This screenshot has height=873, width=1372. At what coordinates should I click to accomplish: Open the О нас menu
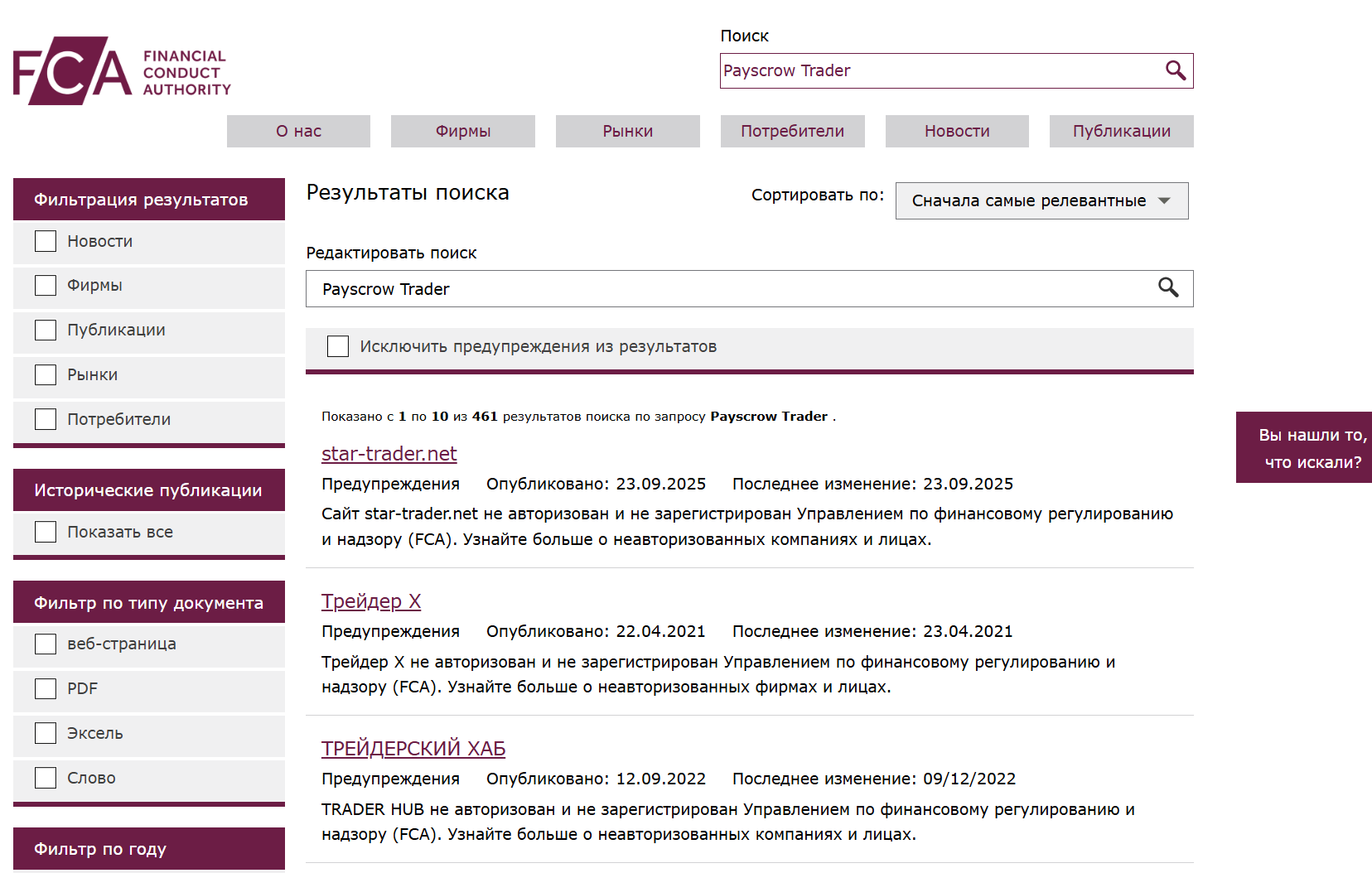point(298,131)
